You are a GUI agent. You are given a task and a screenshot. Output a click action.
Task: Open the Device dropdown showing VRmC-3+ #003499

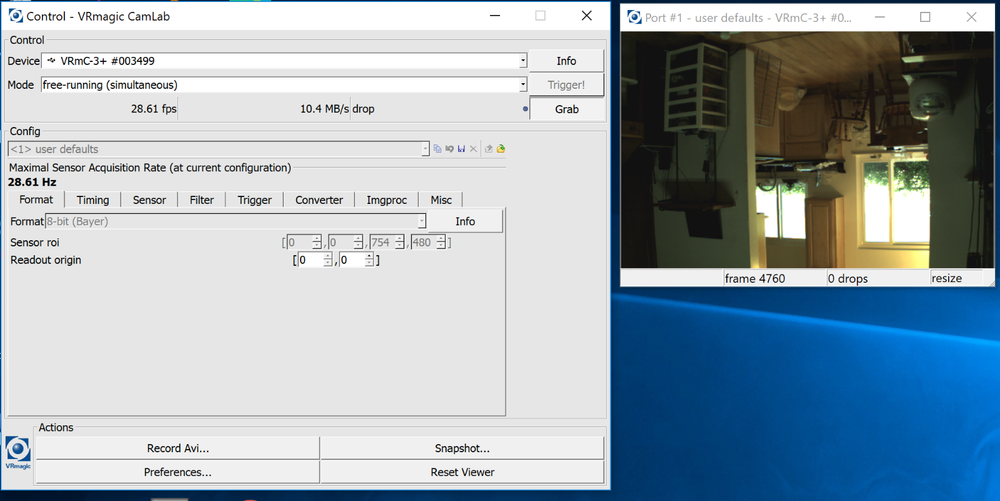(522, 61)
